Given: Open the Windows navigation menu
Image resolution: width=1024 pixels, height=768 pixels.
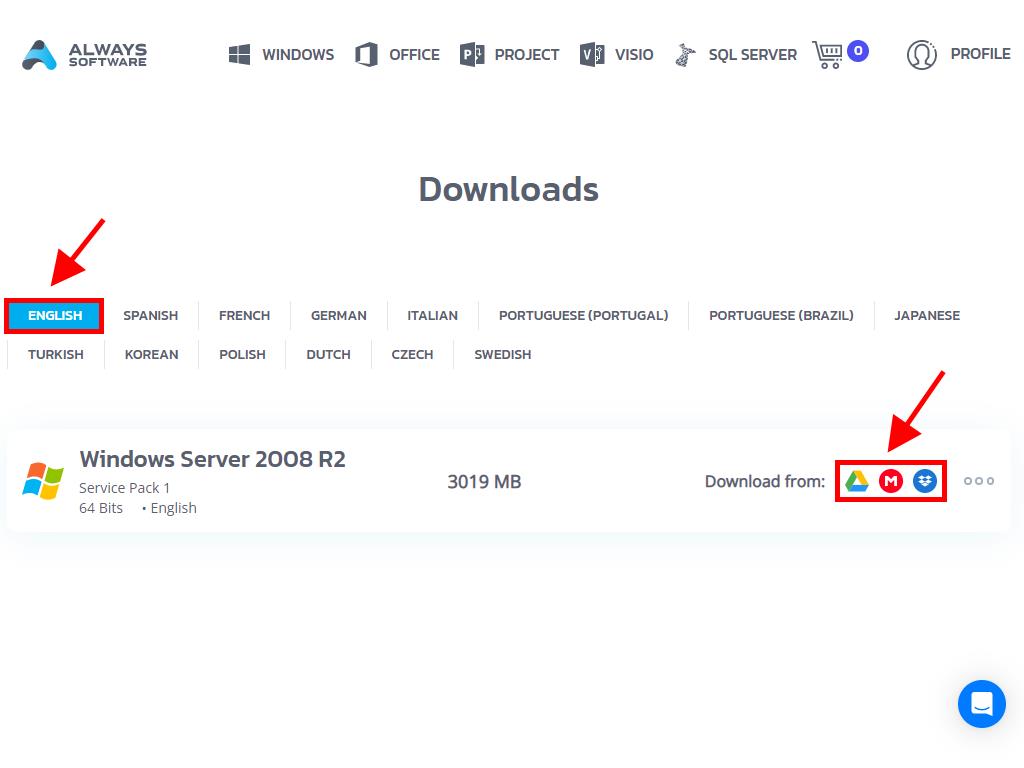Looking at the screenshot, I should pyautogui.click(x=282, y=55).
